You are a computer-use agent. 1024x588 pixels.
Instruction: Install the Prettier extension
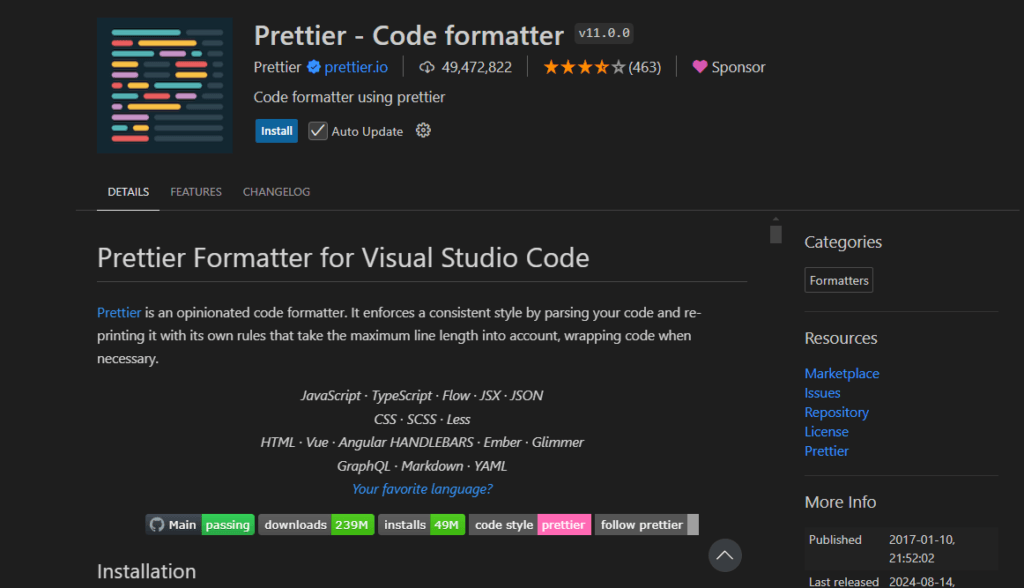(x=276, y=131)
